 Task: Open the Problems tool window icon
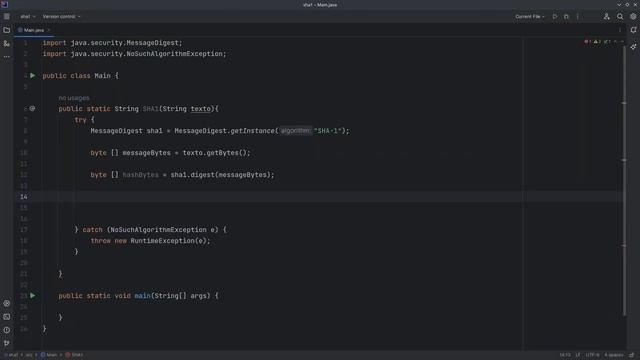point(7,330)
